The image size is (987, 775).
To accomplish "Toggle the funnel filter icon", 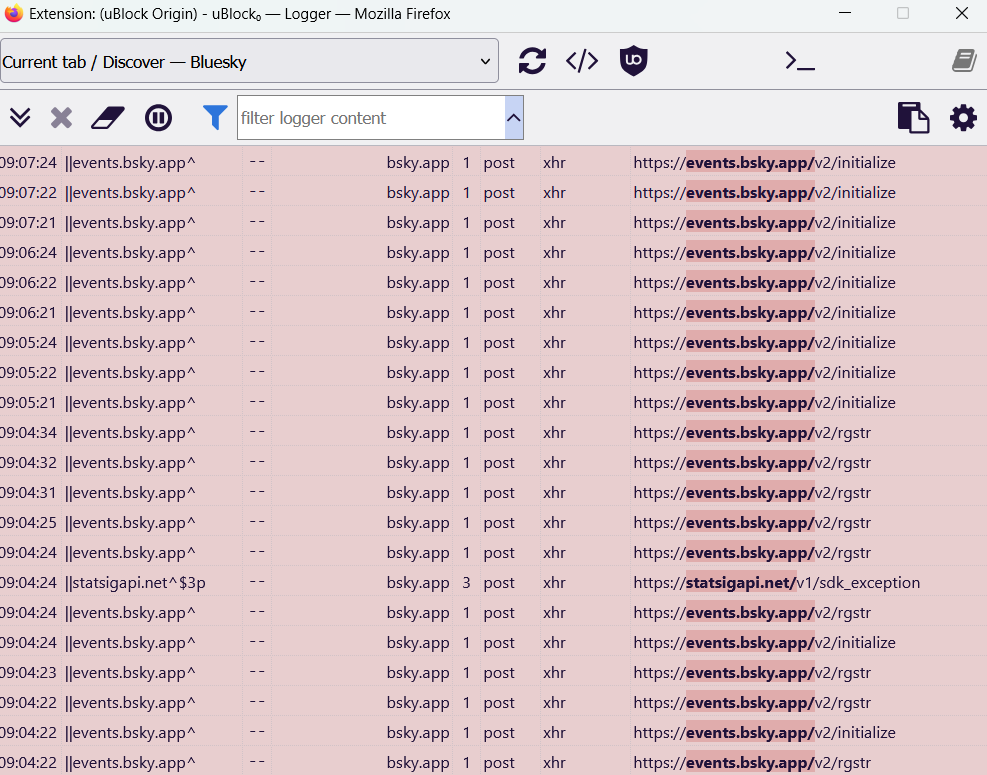I will coord(215,118).
